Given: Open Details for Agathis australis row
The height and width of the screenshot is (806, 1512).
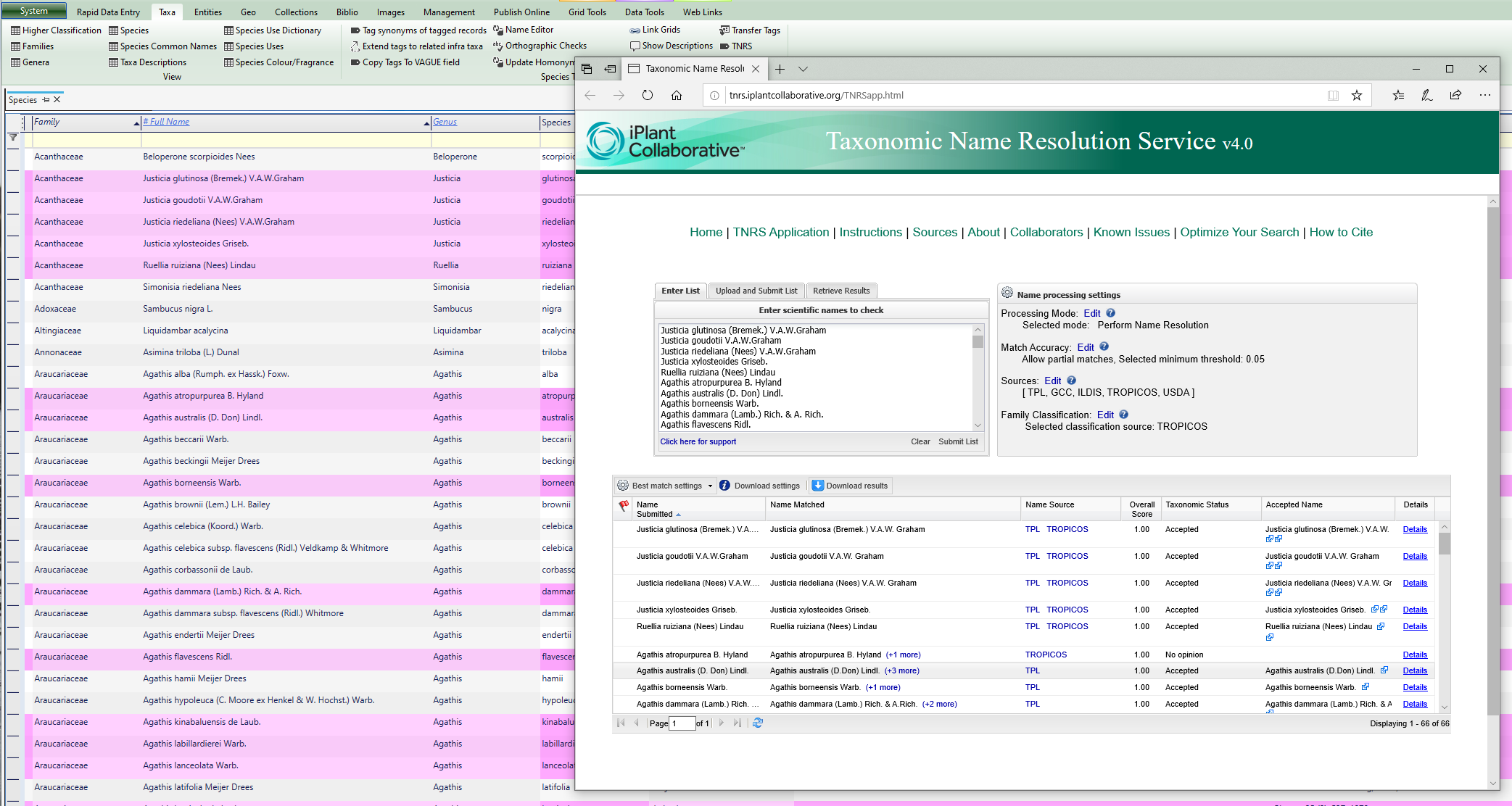Looking at the screenshot, I should [1414, 670].
